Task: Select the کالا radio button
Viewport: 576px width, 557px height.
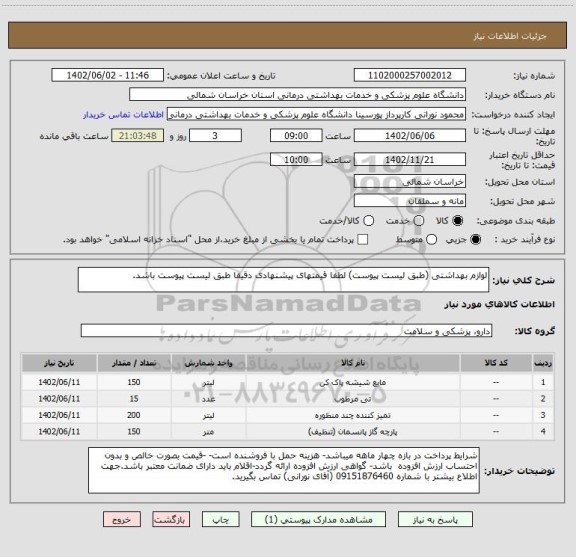Action: click(458, 221)
